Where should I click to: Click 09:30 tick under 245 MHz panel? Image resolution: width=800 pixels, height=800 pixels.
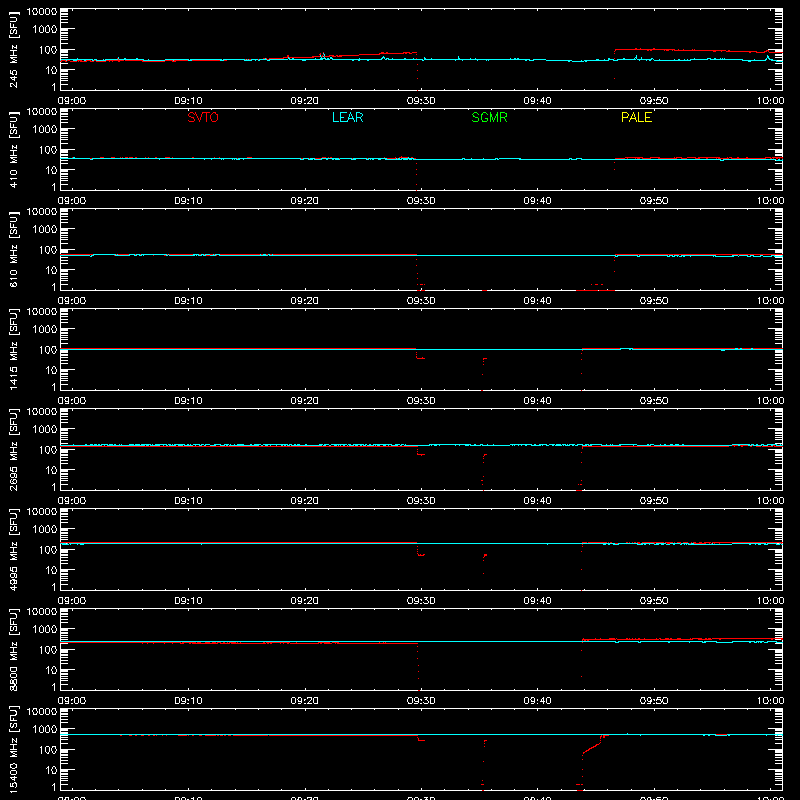point(421,101)
